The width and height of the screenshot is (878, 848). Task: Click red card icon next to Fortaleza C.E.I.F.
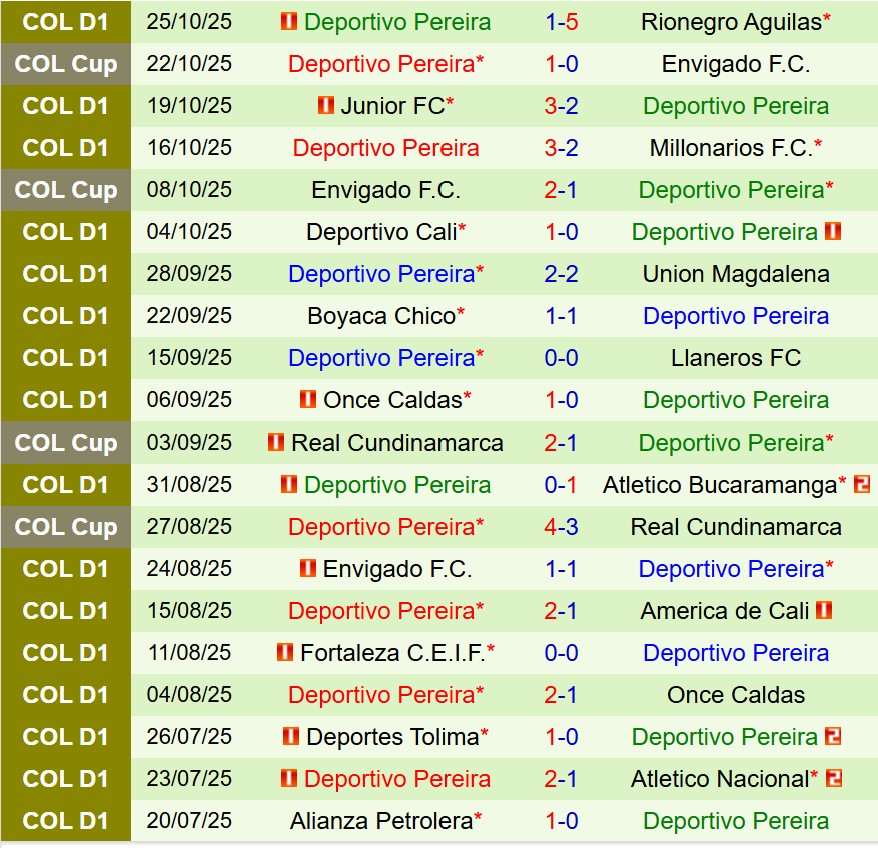[286, 653]
